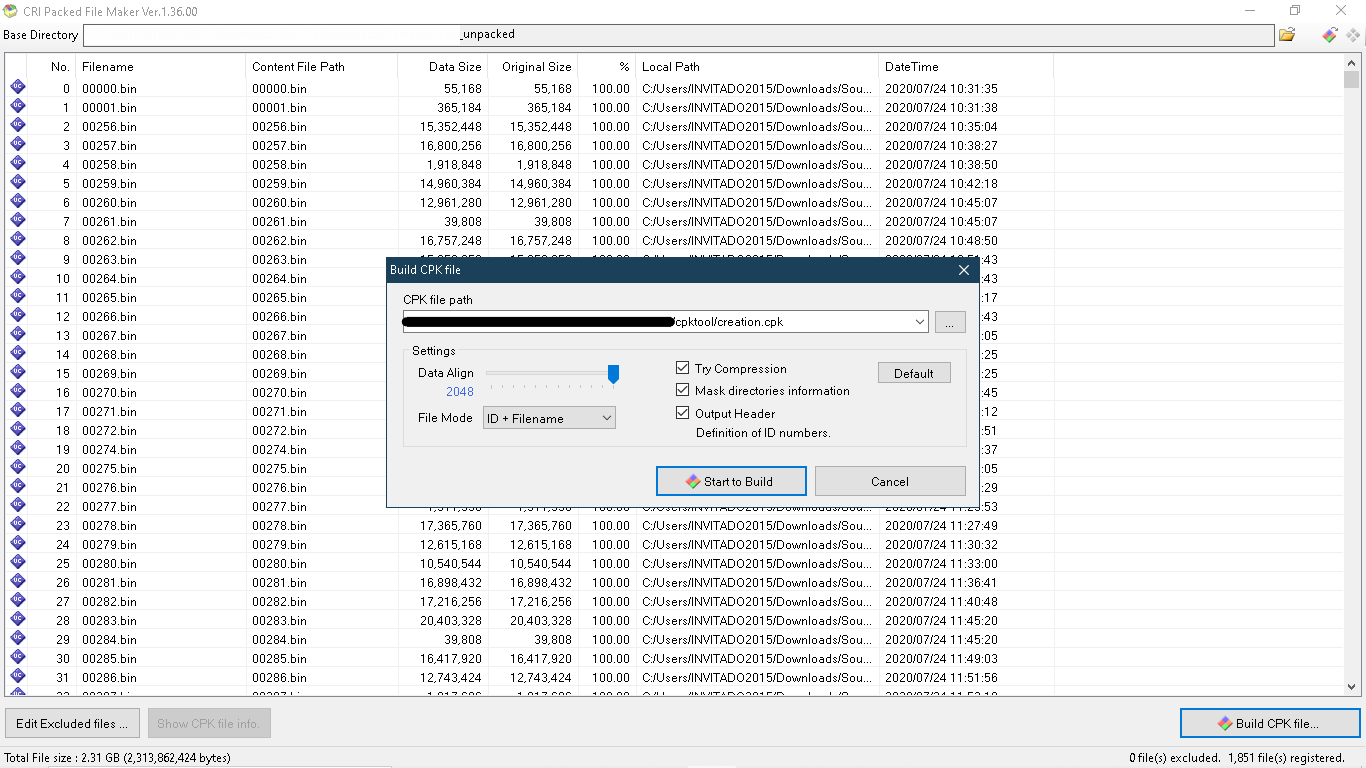Click the CRI Packed File Maker title bar icon
1366x768 pixels.
click(10, 11)
